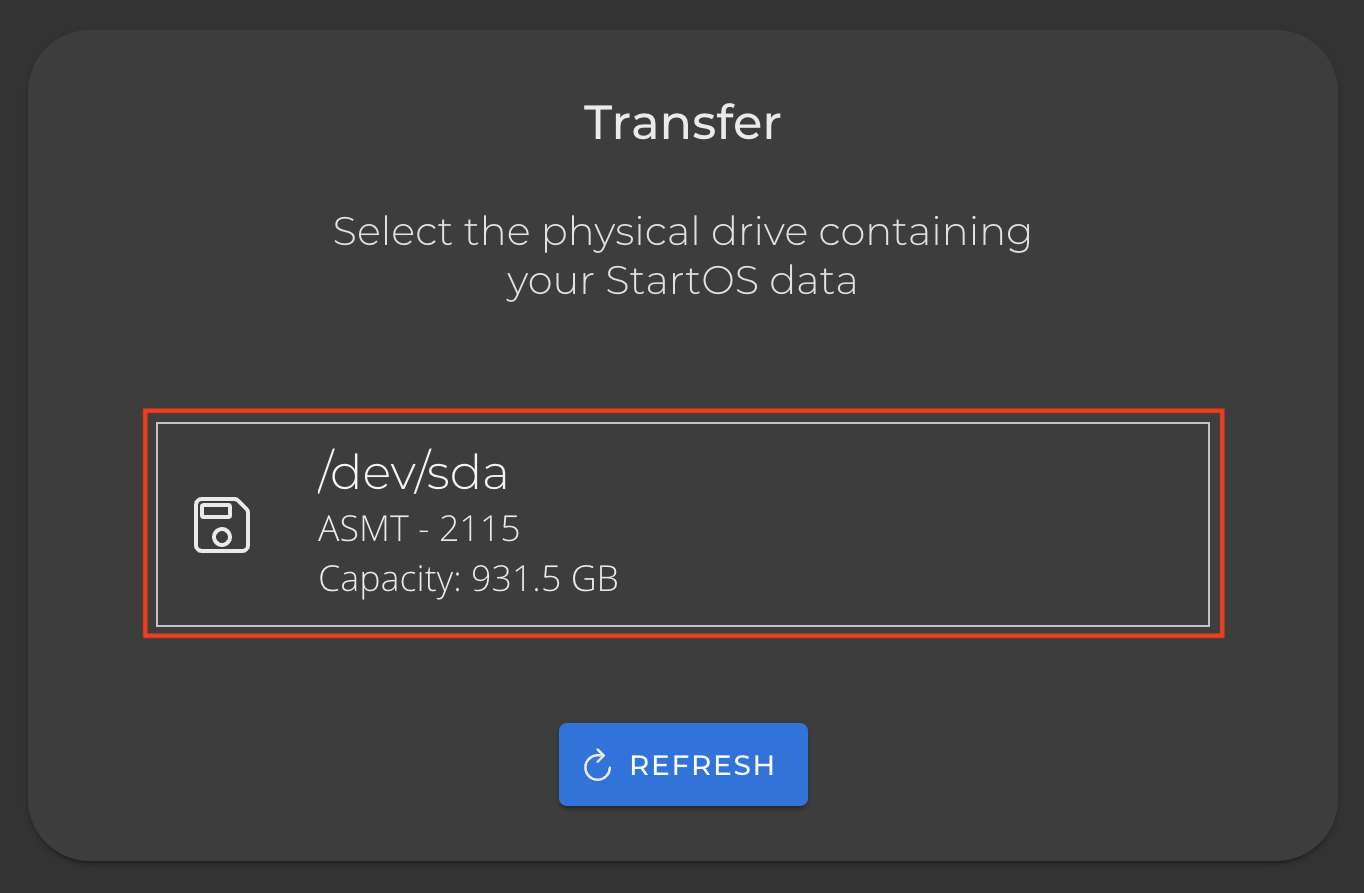
Task: Select the /dev/sda drive entry
Action: [x=683, y=525]
